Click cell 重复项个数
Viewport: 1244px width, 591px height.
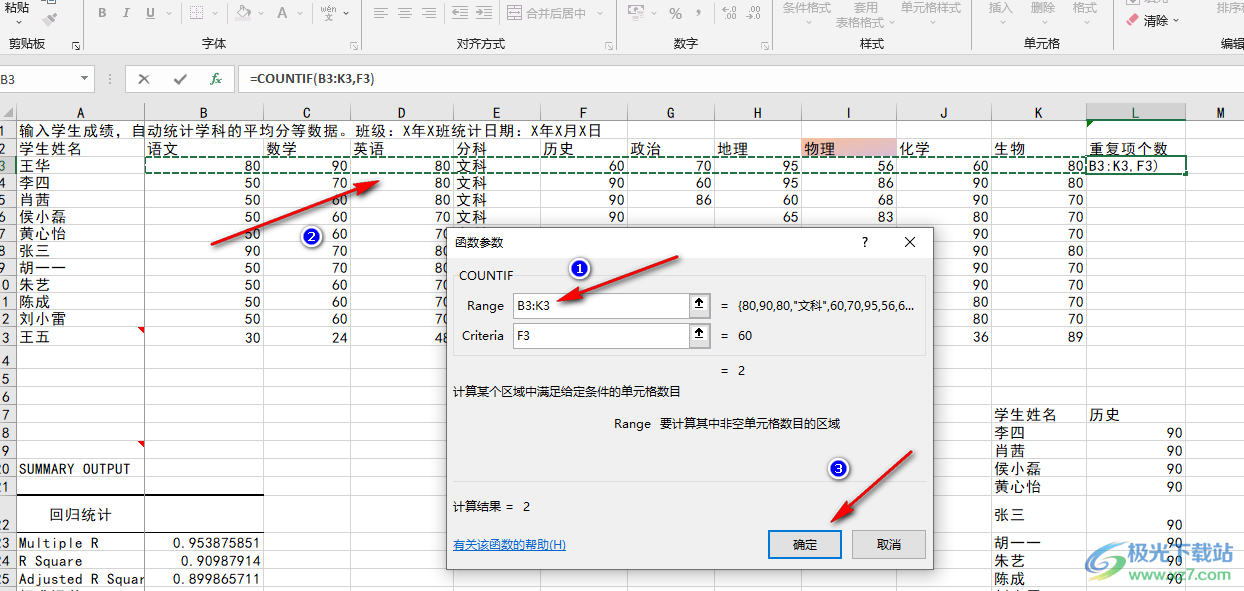[1135, 148]
